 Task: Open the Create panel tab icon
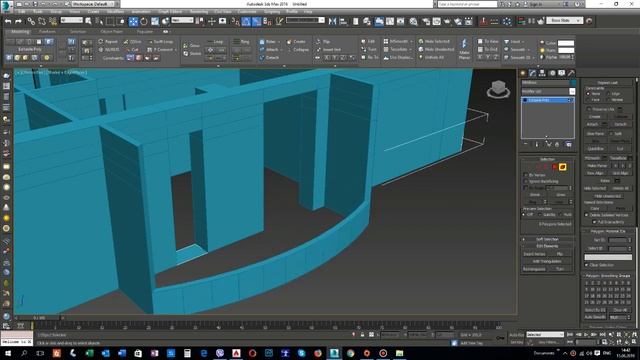point(523,73)
